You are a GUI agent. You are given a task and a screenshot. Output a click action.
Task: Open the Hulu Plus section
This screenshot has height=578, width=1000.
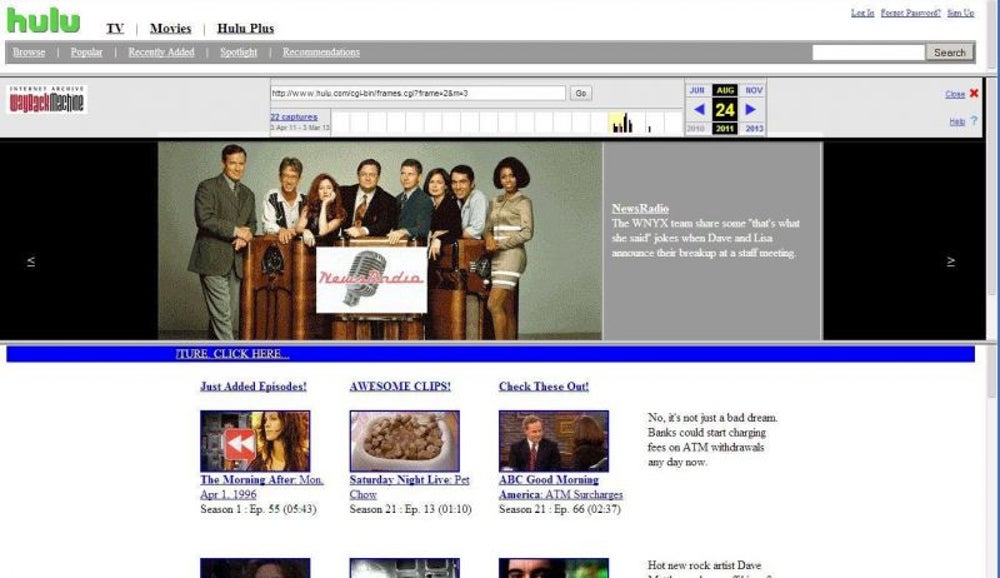point(246,28)
